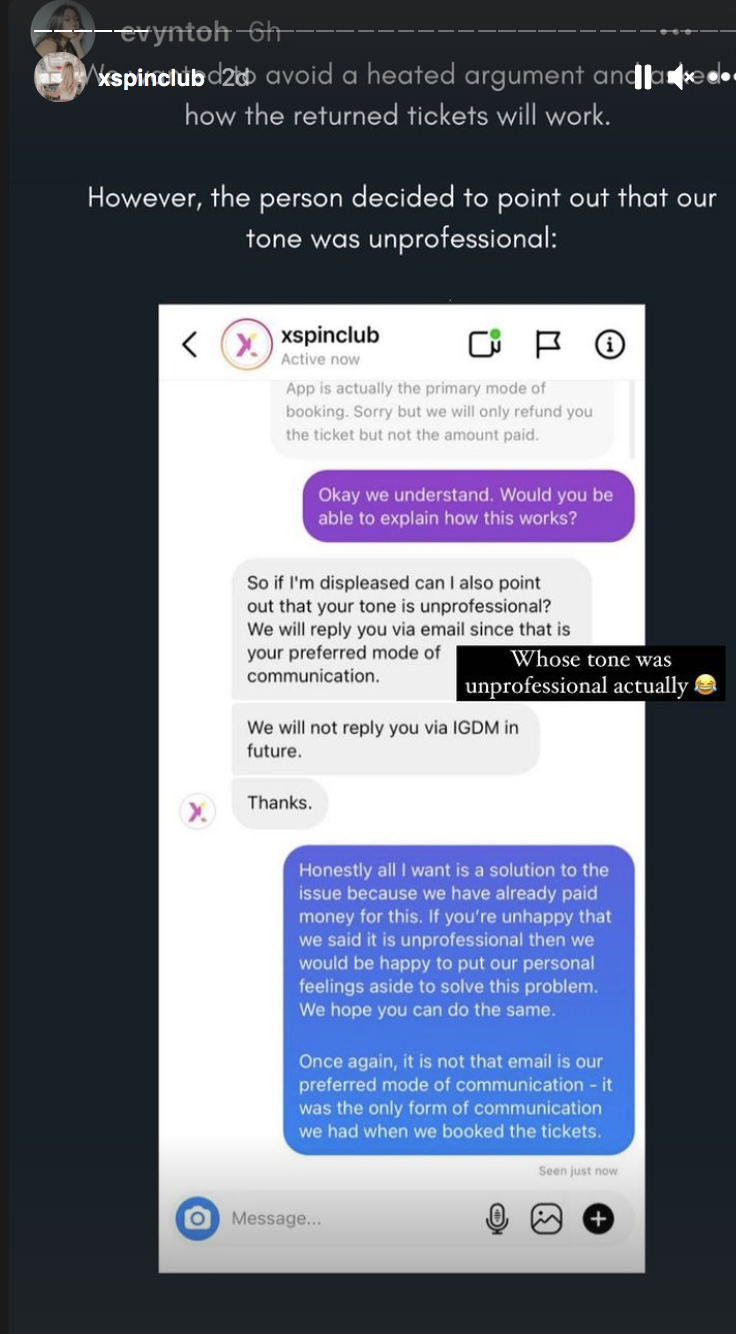Flag the conversation with the flag icon
The height and width of the screenshot is (1334, 736).
(x=548, y=345)
